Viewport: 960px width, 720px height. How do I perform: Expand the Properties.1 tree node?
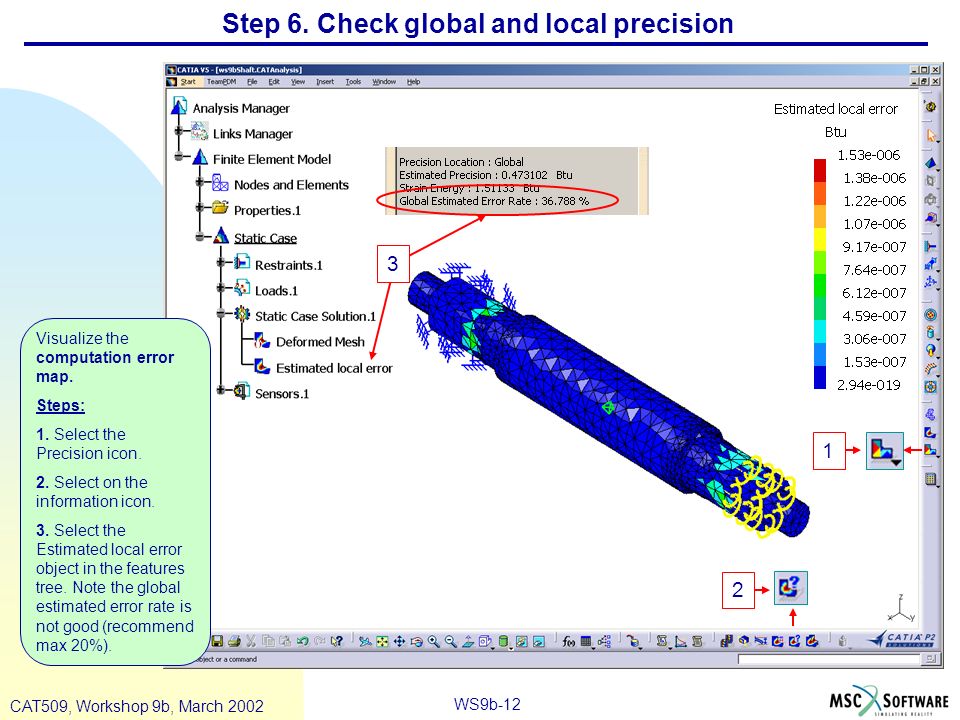pyautogui.click(x=200, y=208)
